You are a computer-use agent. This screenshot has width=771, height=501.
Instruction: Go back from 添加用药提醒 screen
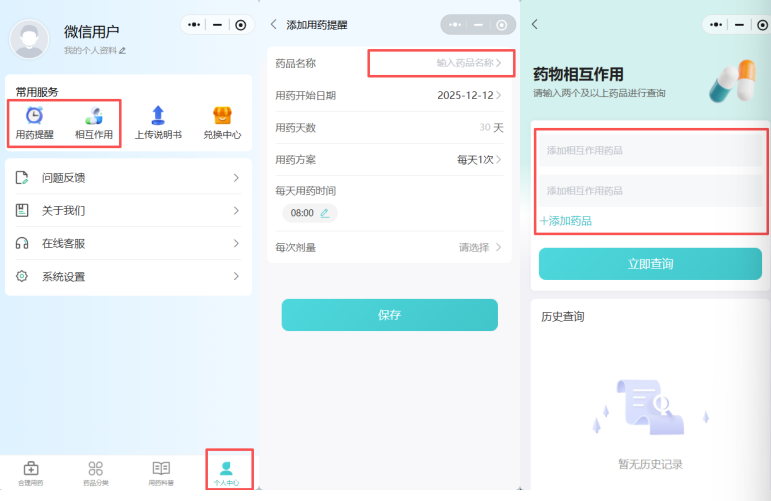274,25
